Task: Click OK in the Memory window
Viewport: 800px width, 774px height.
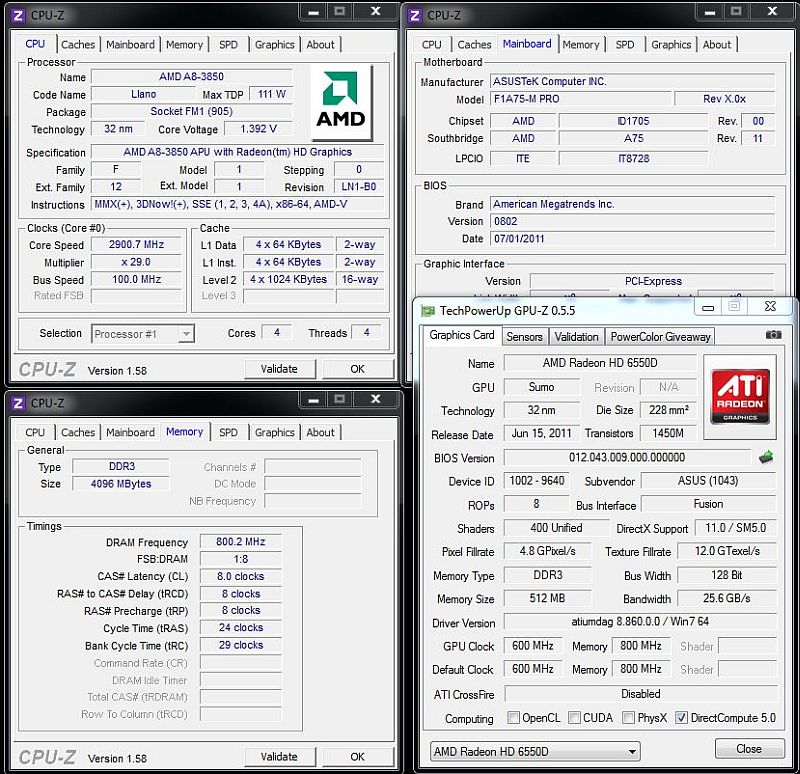Action: click(x=357, y=757)
